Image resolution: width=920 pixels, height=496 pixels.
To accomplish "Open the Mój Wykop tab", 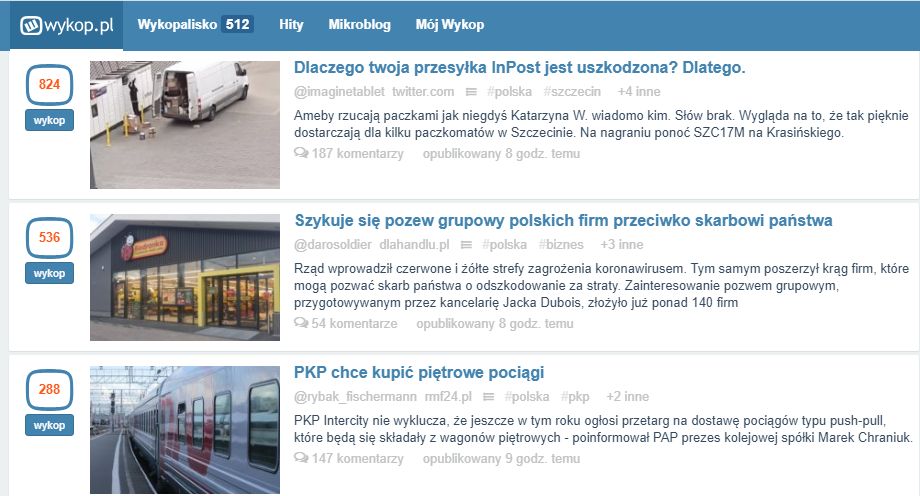I will [449, 25].
